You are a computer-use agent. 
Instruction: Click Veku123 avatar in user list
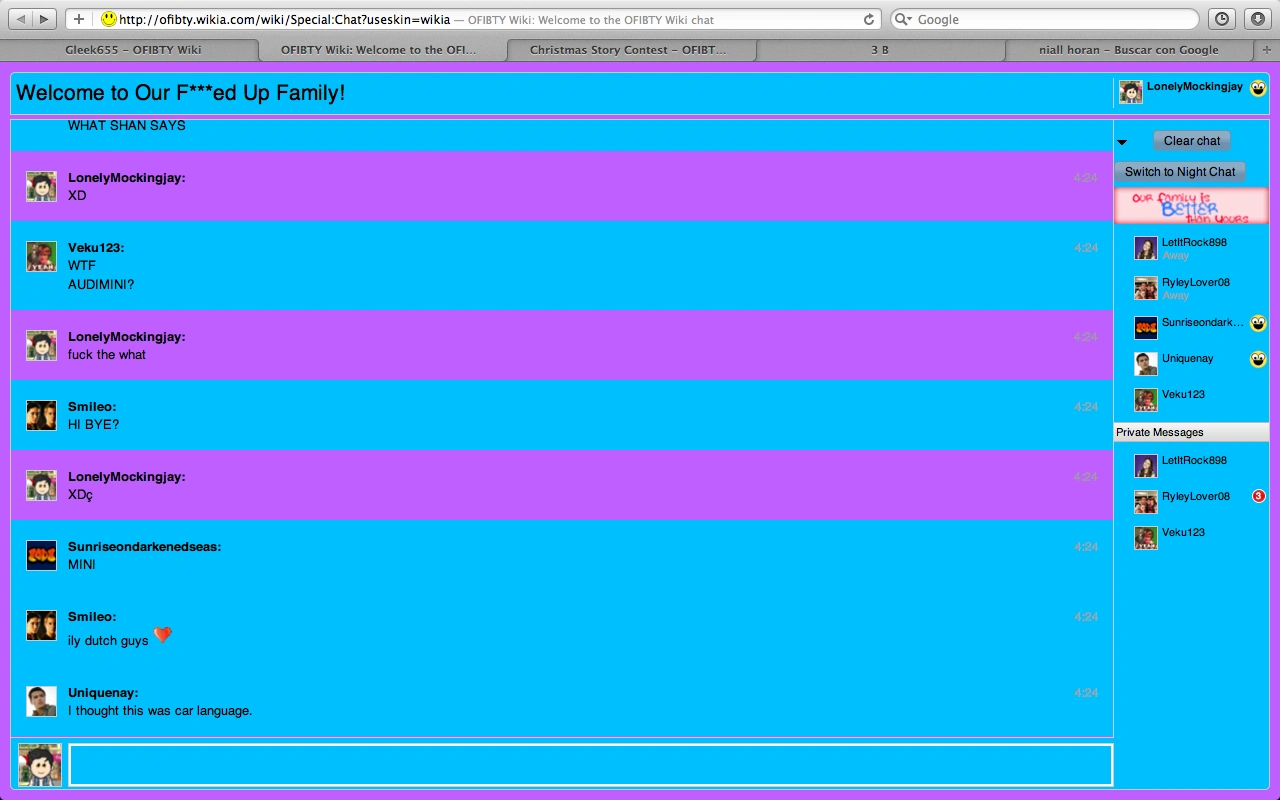1146,400
